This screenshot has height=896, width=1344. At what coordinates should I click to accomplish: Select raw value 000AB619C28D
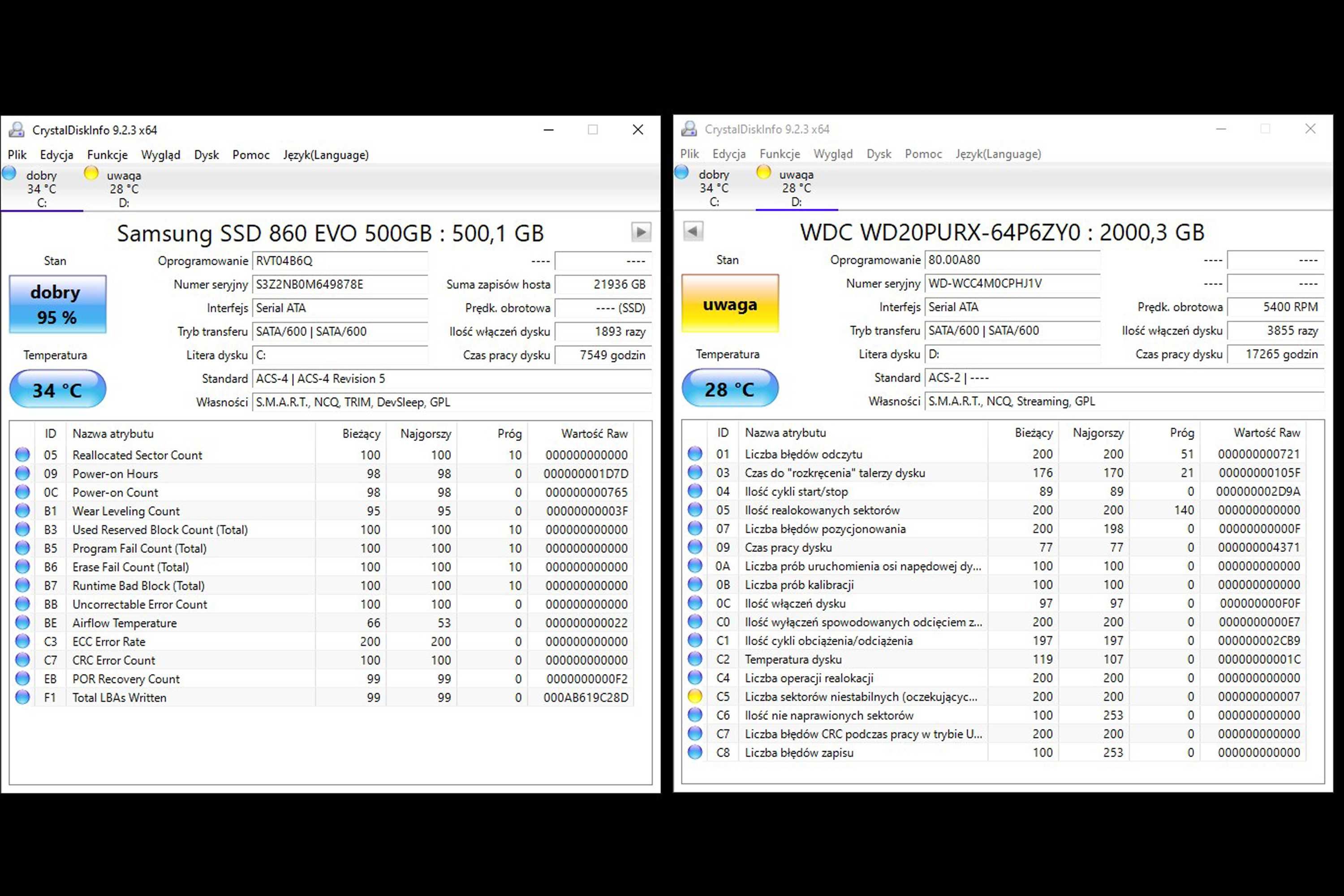click(x=586, y=698)
